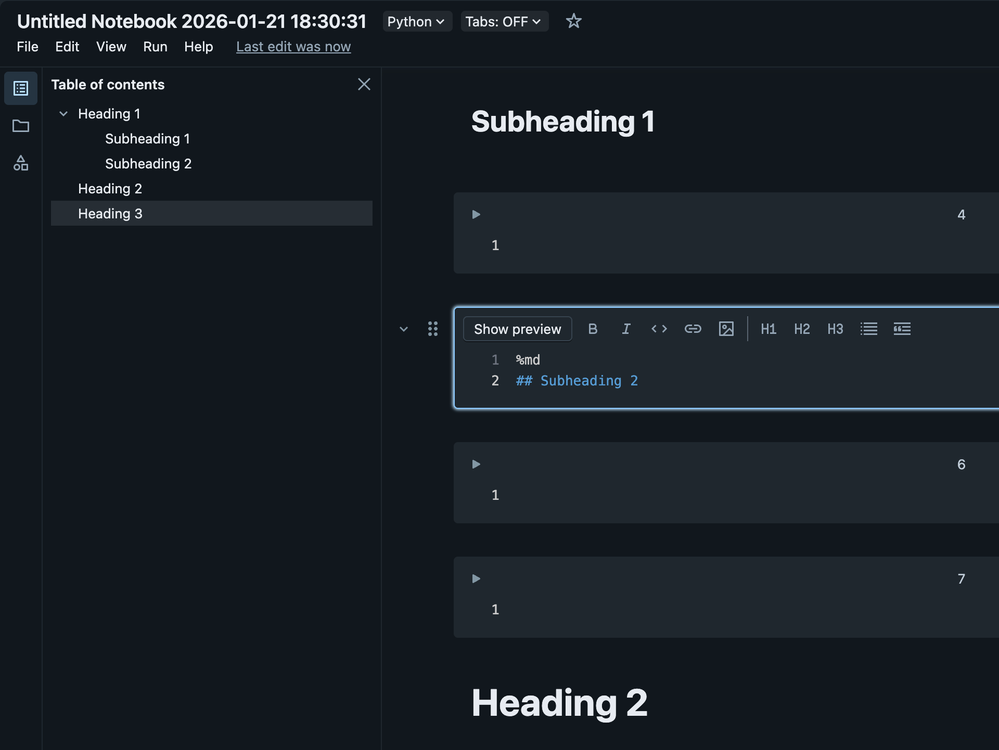Insert an image via the image icon
999x750 pixels.
point(726,328)
